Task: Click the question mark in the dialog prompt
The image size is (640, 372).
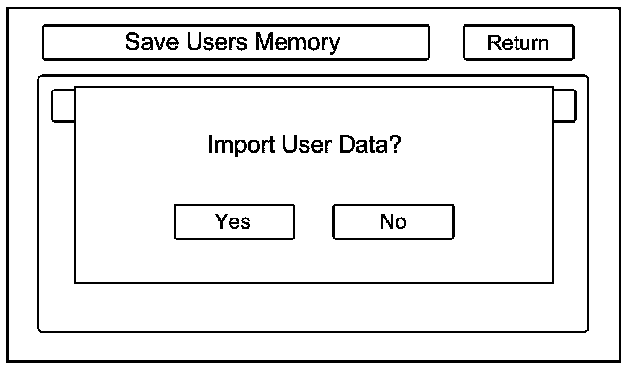Action: click(395, 144)
